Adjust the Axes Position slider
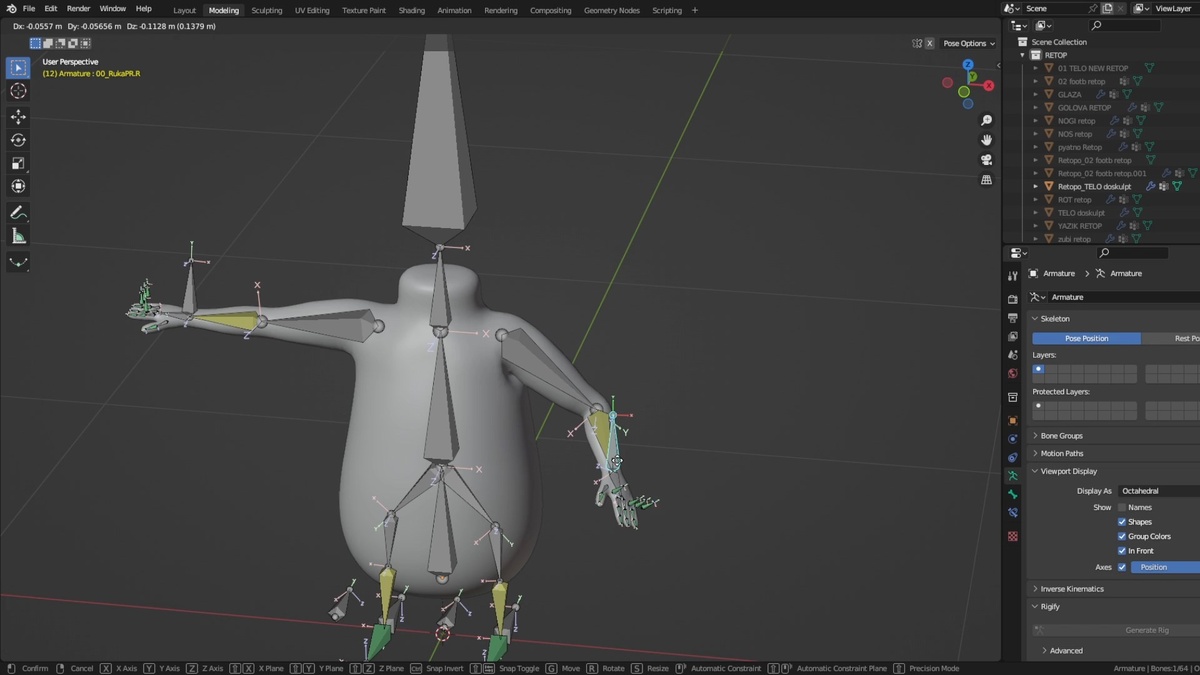Image resolution: width=1200 pixels, height=675 pixels. (x=1165, y=567)
